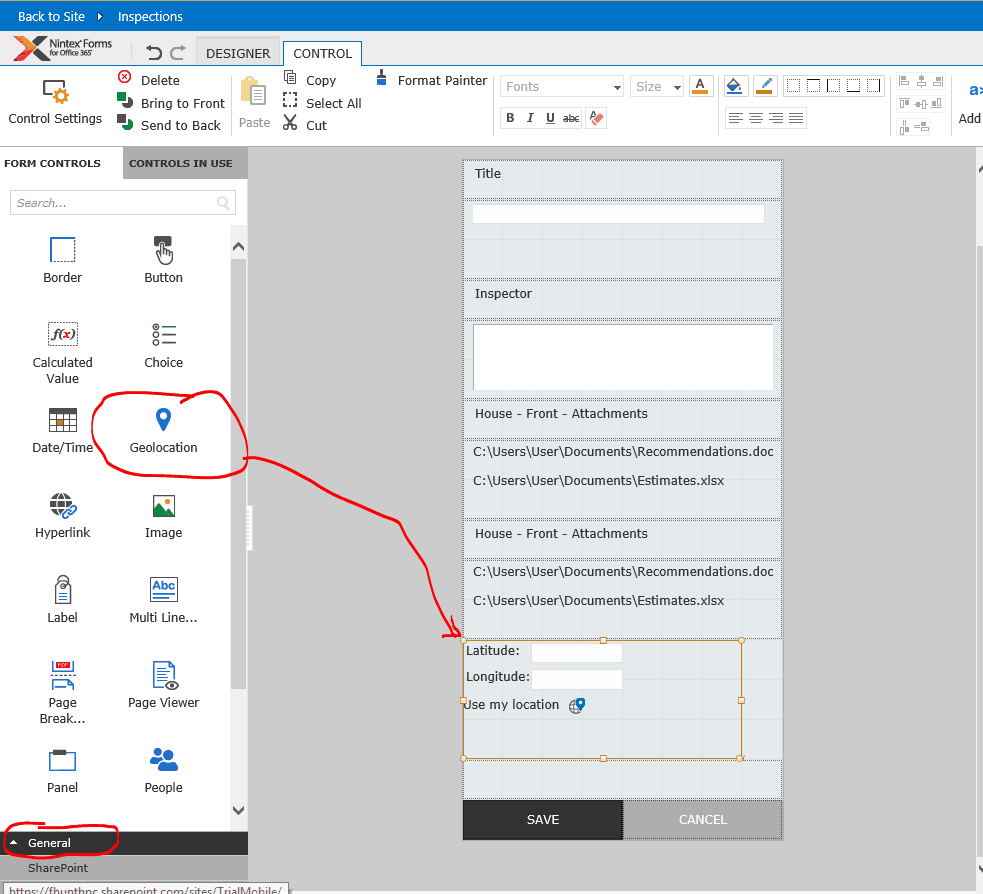
Task: Add an Image control
Action: (164, 515)
